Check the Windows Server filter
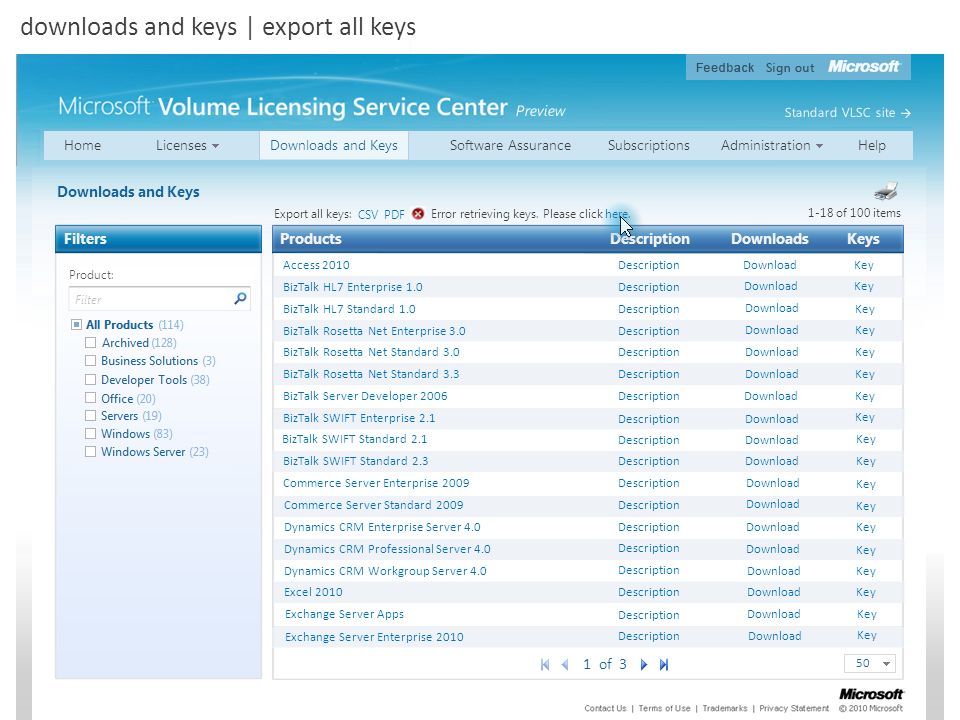Screen dimensions: 960x720 pyautogui.click(x=91, y=452)
